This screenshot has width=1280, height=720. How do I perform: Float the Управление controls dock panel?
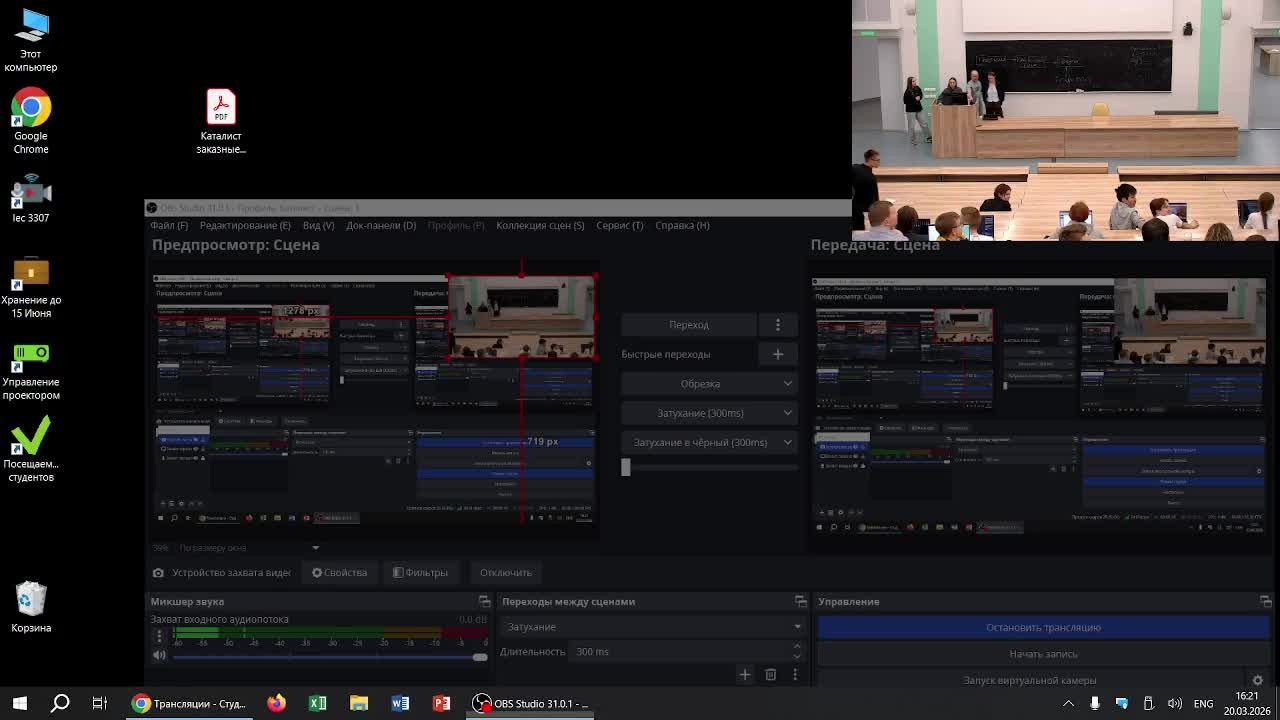(1265, 601)
